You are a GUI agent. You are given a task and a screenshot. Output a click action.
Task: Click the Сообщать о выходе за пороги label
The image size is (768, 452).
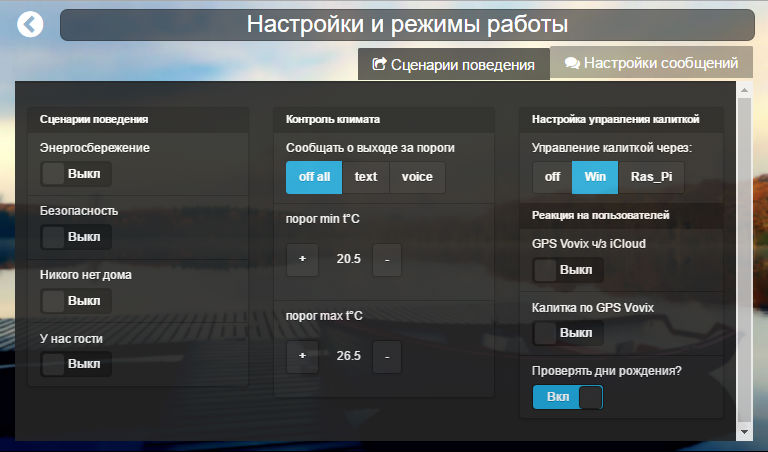coord(370,147)
